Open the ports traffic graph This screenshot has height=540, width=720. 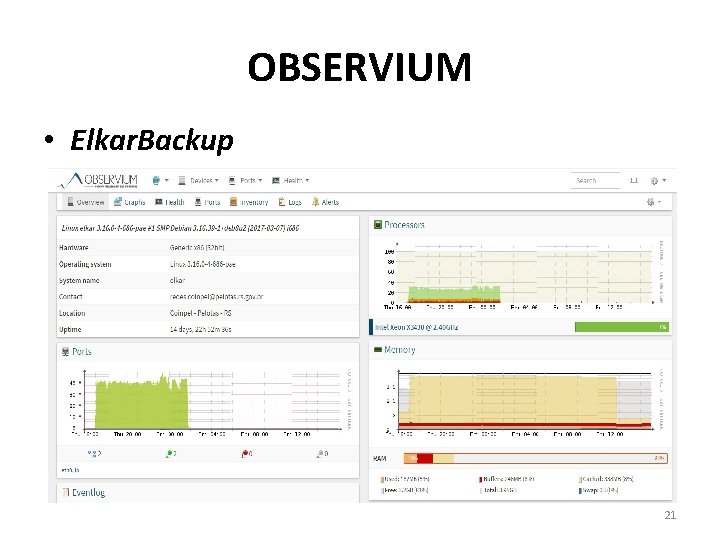(209, 403)
